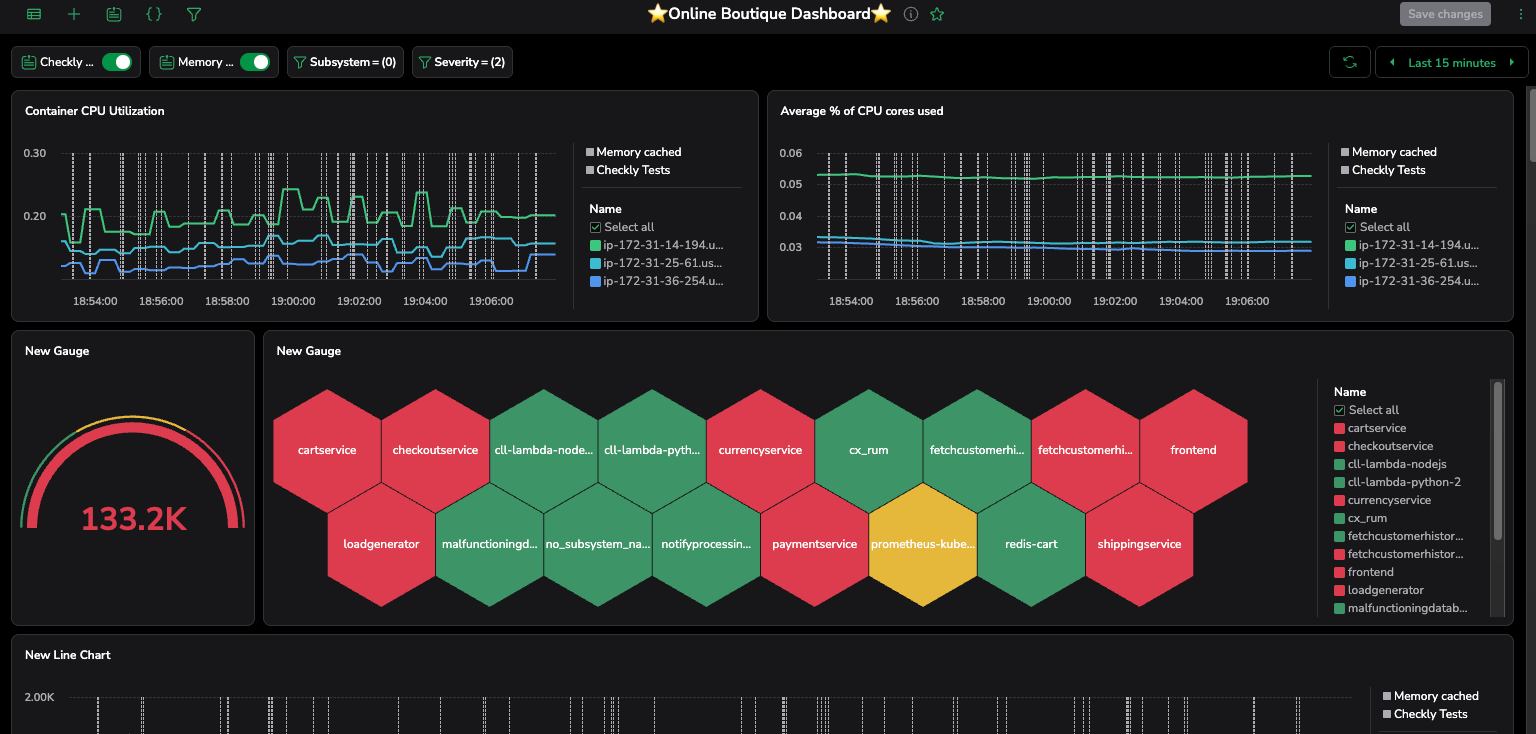
Task: Open the Subsystem filter dropdown
Action: (345, 62)
